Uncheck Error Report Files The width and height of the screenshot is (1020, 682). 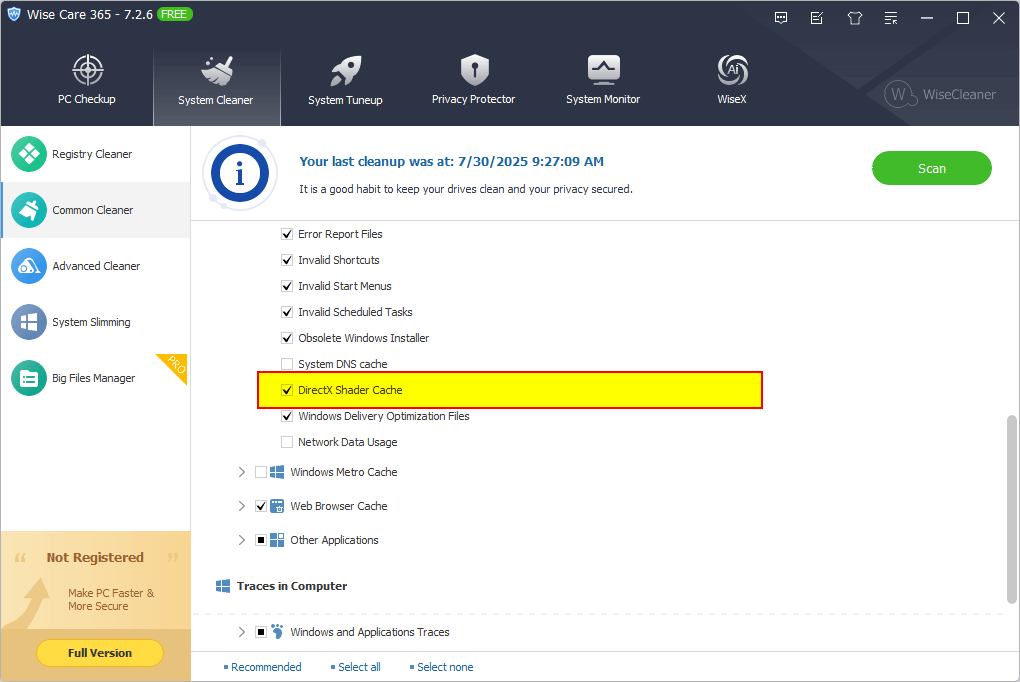(x=287, y=234)
